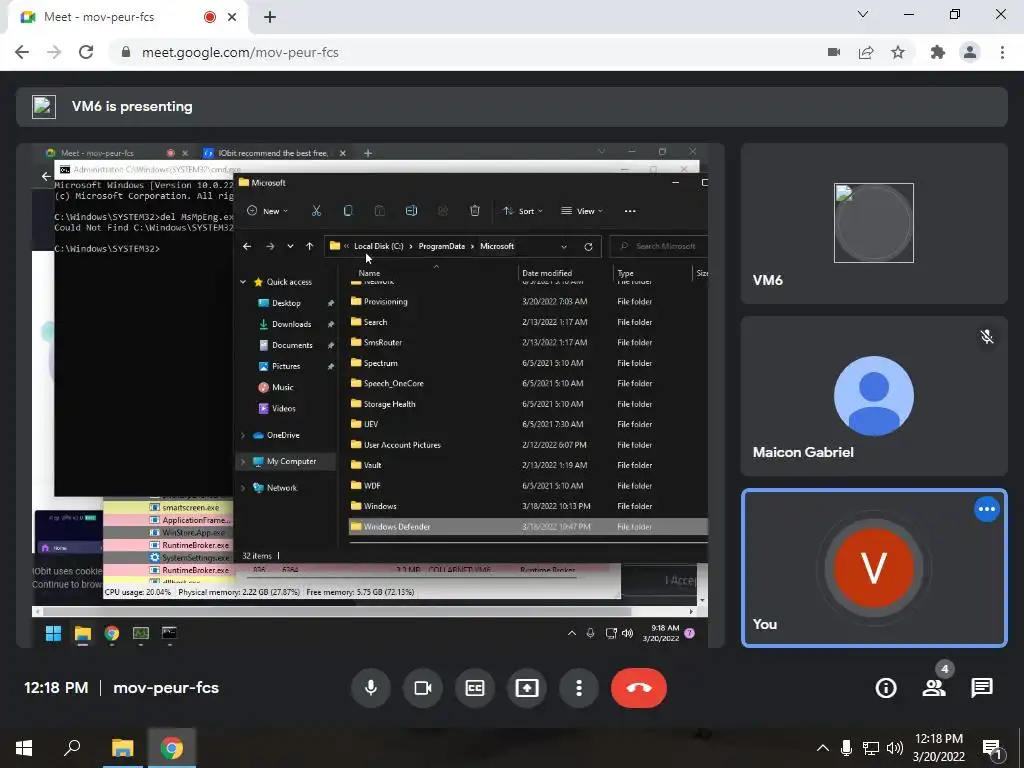Click the Explorer up-one-level arrow
The image size is (1024, 768).
click(310, 246)
